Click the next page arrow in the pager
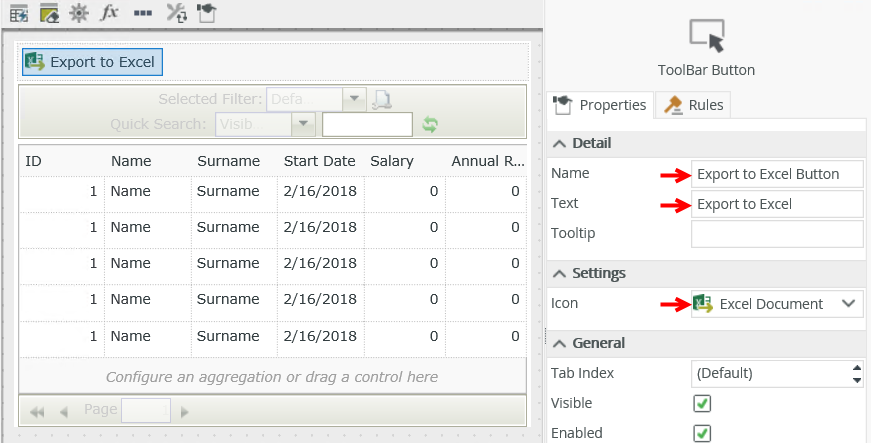 click(184, 411)
